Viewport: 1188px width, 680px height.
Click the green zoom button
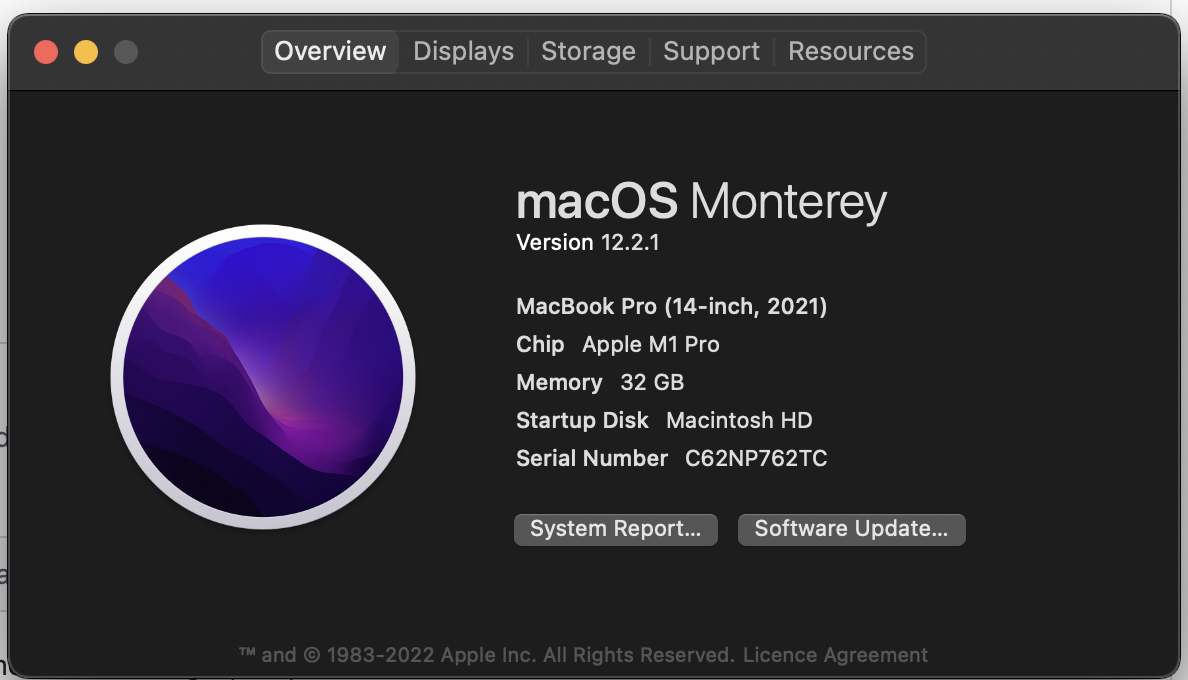pos(126,51)
